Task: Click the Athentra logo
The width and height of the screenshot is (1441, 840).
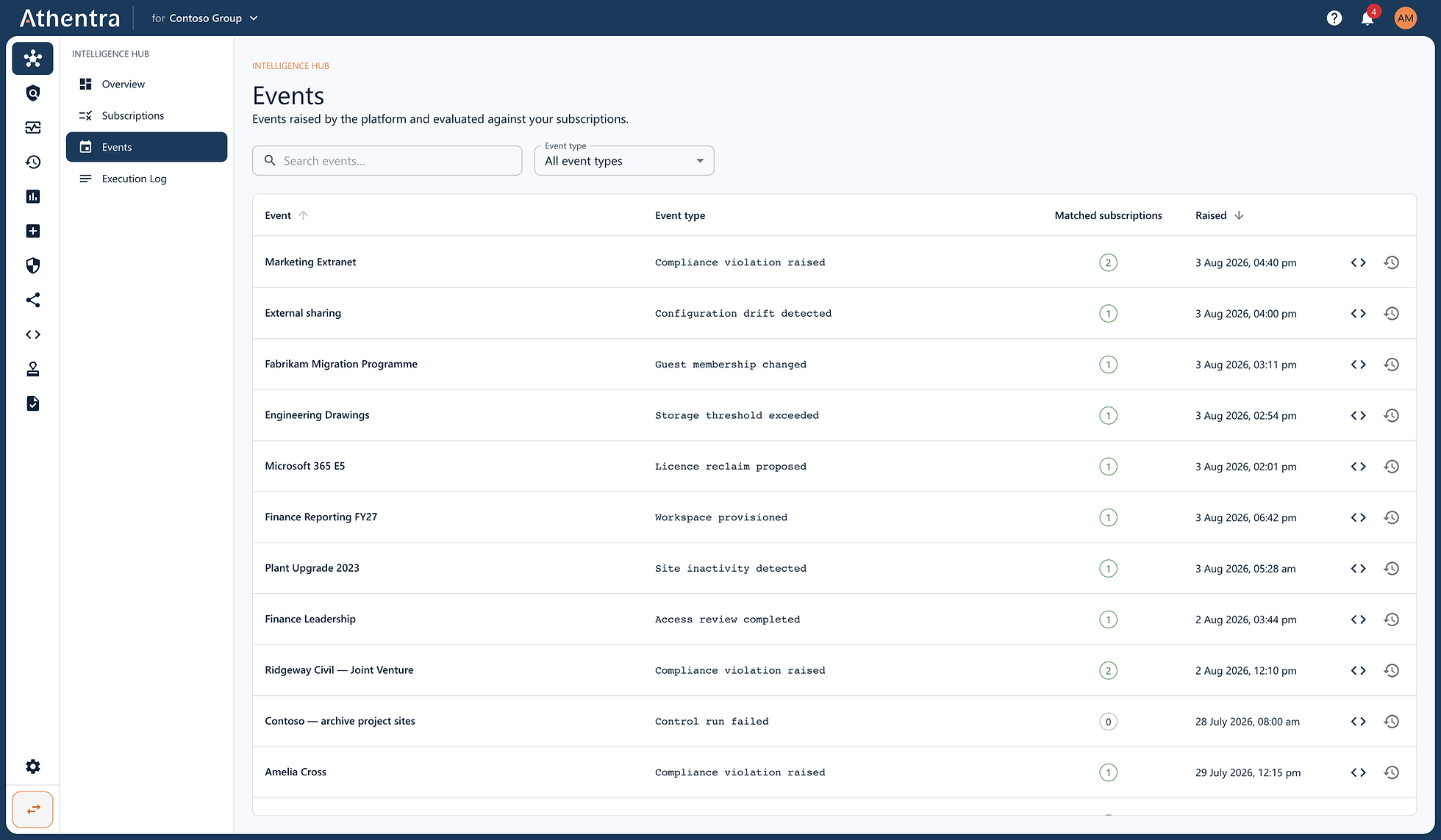Action: [70, 18]
